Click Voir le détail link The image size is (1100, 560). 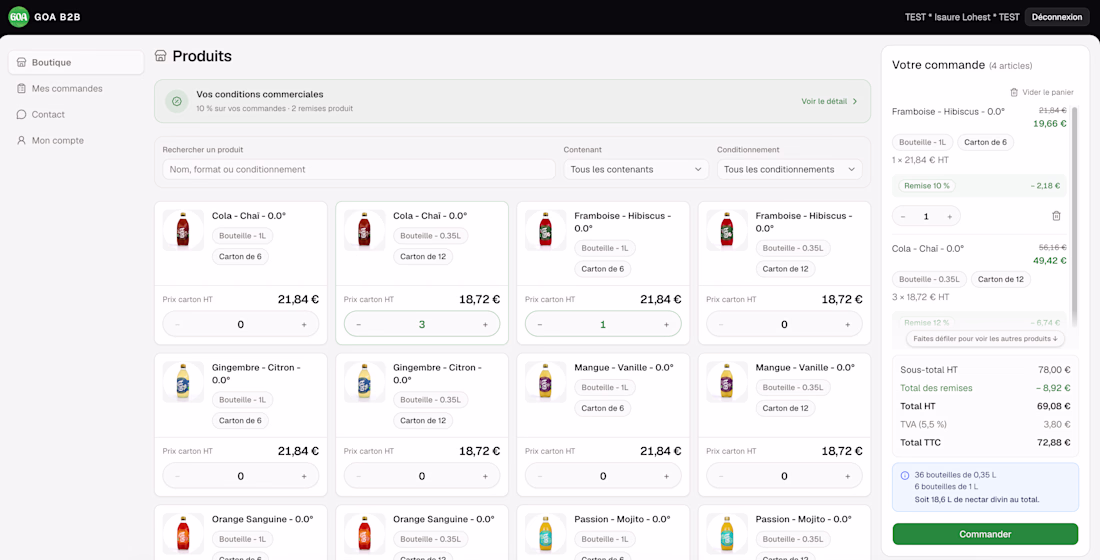click(x=829, y=101)
